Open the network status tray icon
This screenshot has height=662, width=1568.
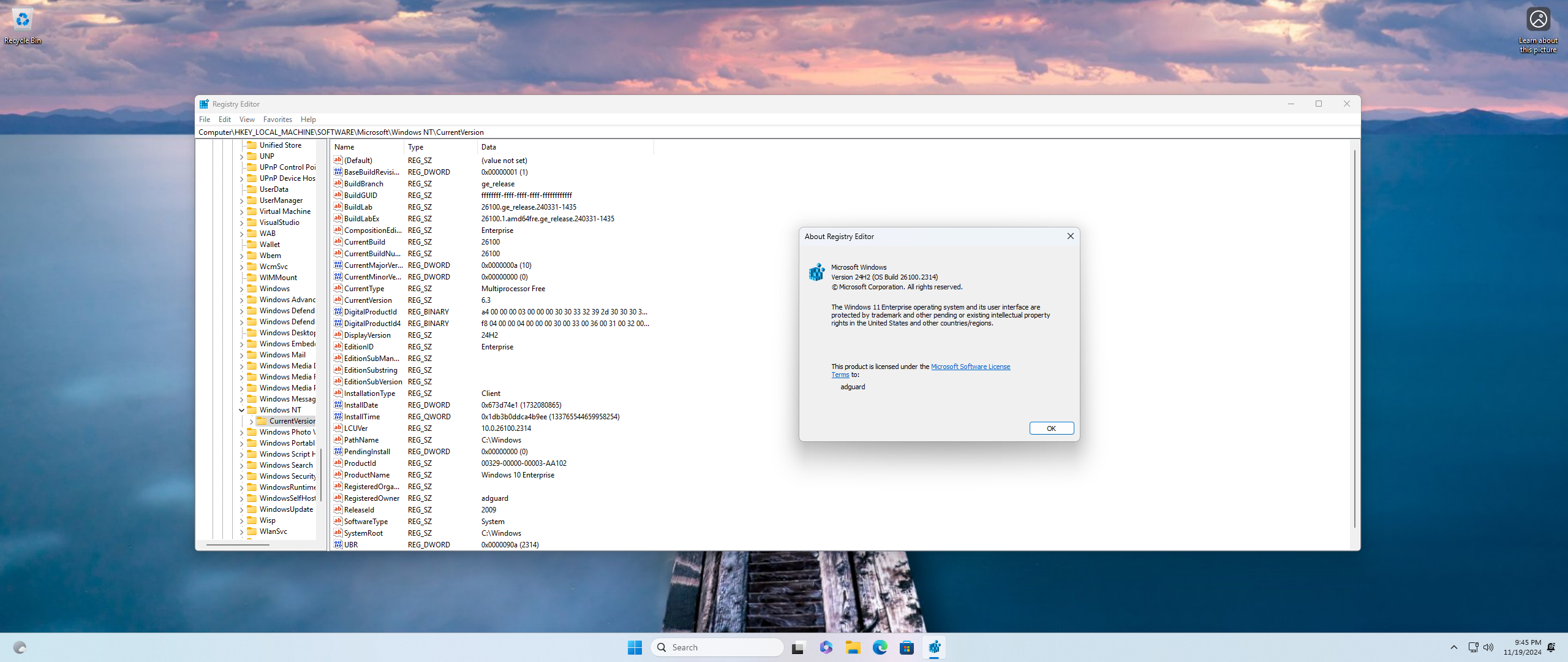[x=1473, y=647]
